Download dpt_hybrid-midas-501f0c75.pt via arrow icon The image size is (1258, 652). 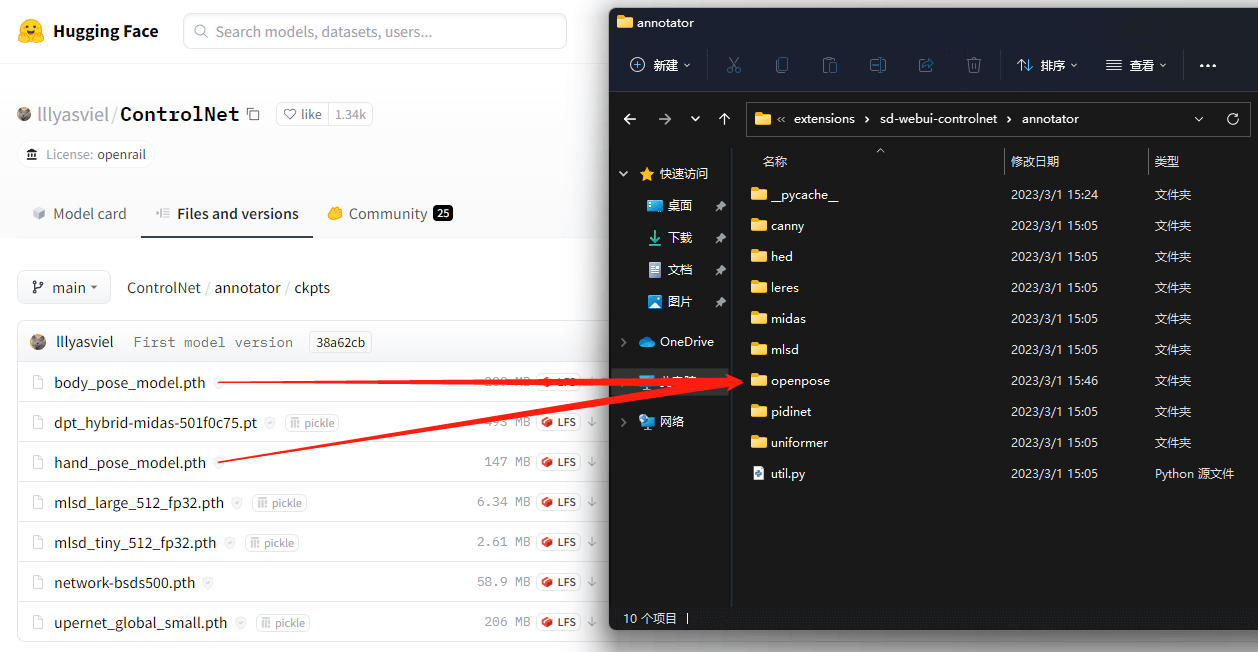(x=592, y=422)
